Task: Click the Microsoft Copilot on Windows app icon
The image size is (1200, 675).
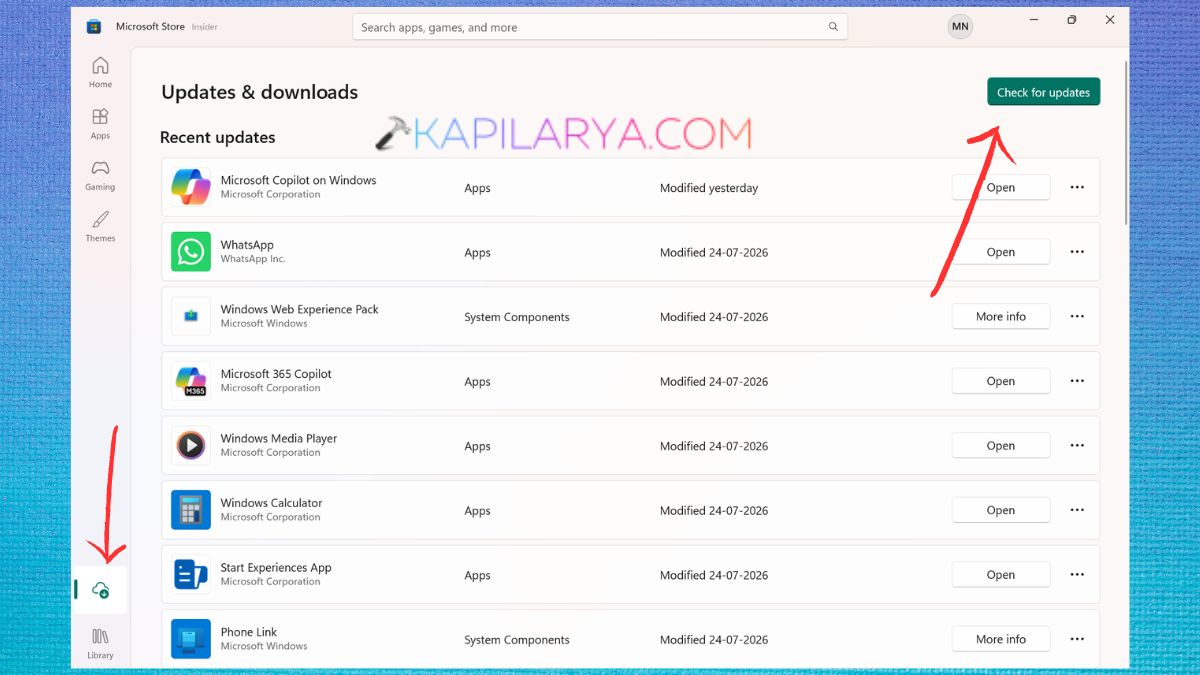Action: (190, 187)
